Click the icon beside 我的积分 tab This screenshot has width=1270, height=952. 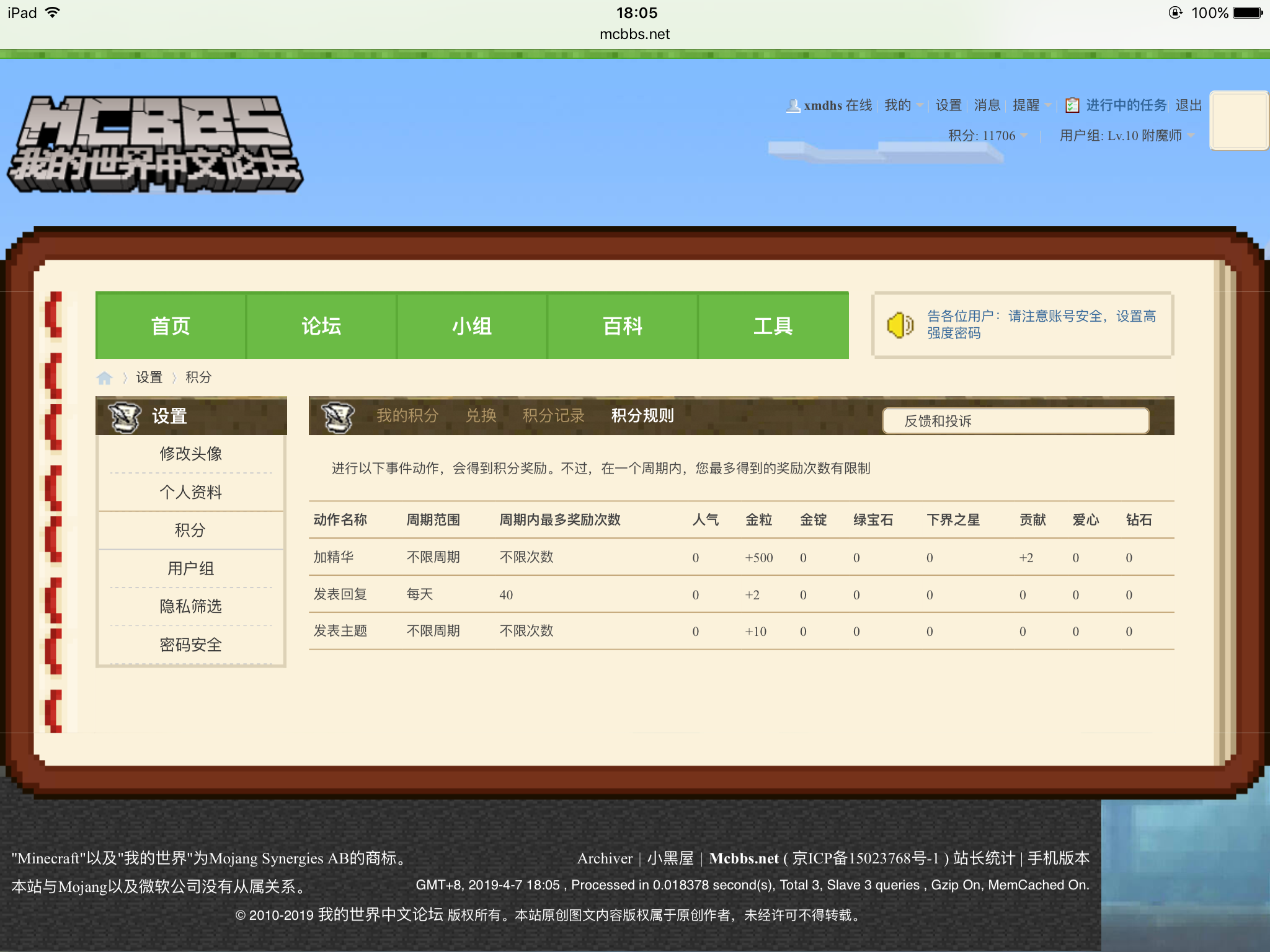tap(338, 416)
